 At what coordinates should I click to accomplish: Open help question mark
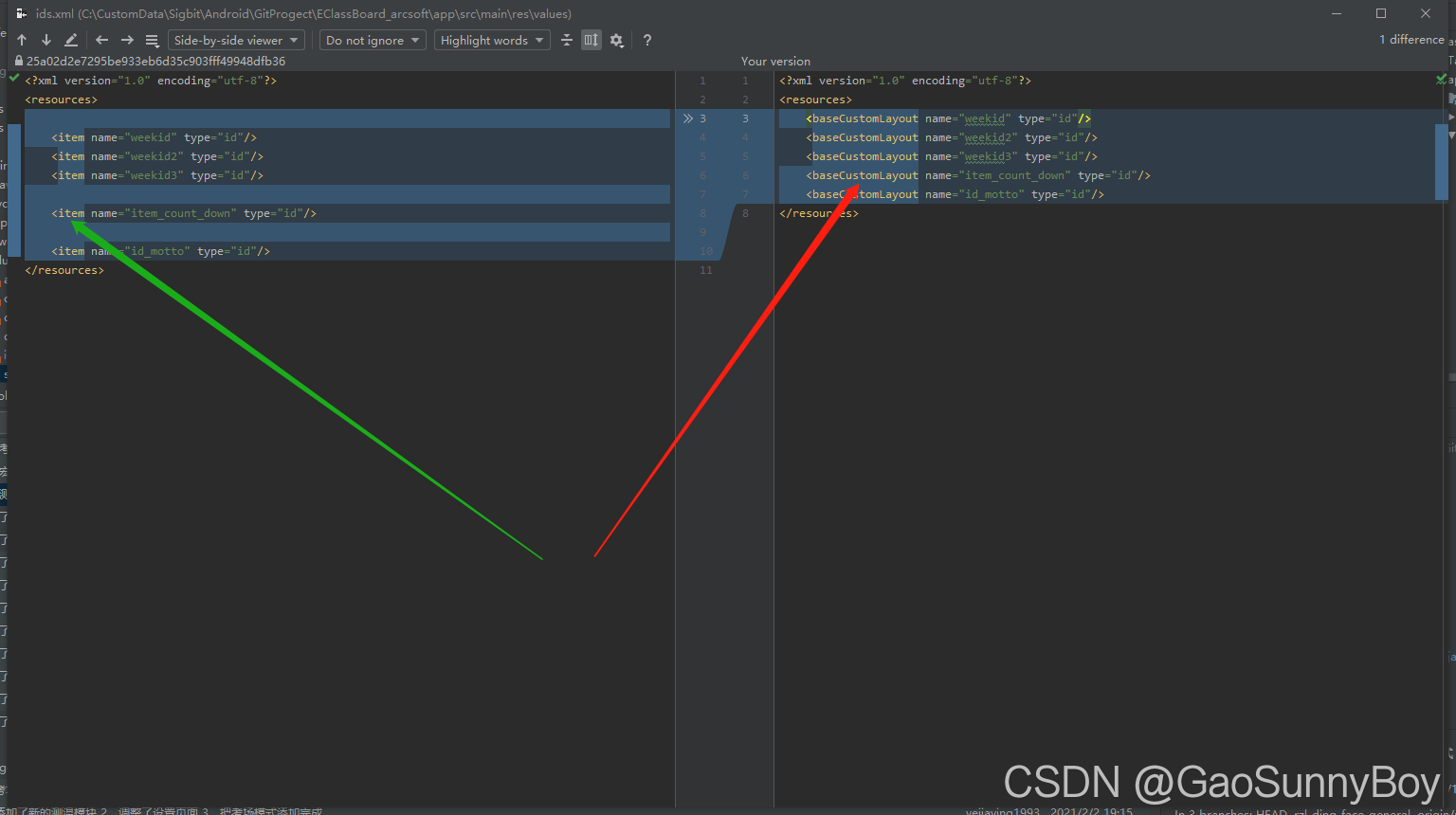click(647, 40)
